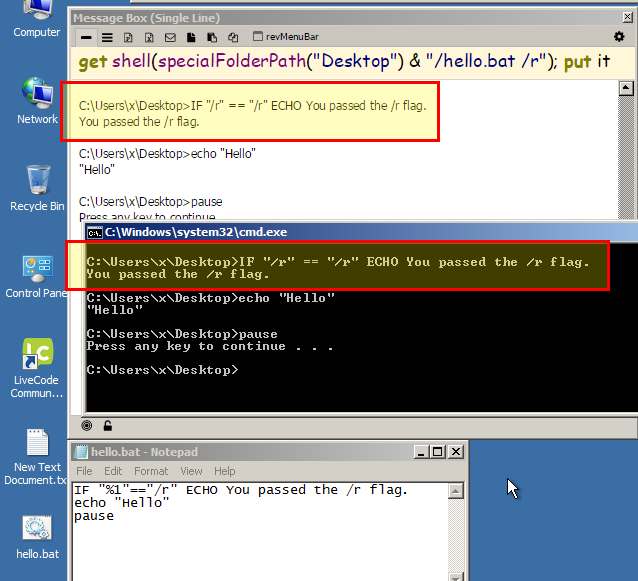Open the File menu in Notepad
The image size is (638, 581).
coord(84,471)
